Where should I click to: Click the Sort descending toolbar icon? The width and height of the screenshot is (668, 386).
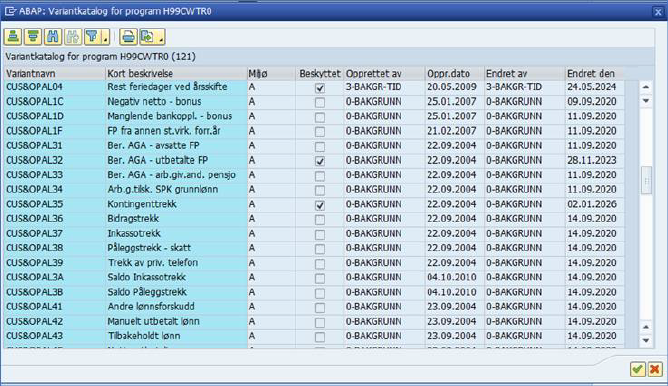coord(33,37)
